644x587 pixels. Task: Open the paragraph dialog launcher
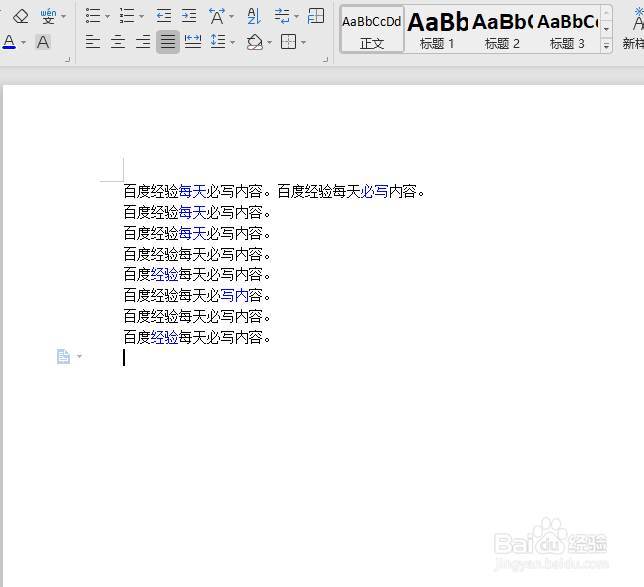click(x=325, y=60)
